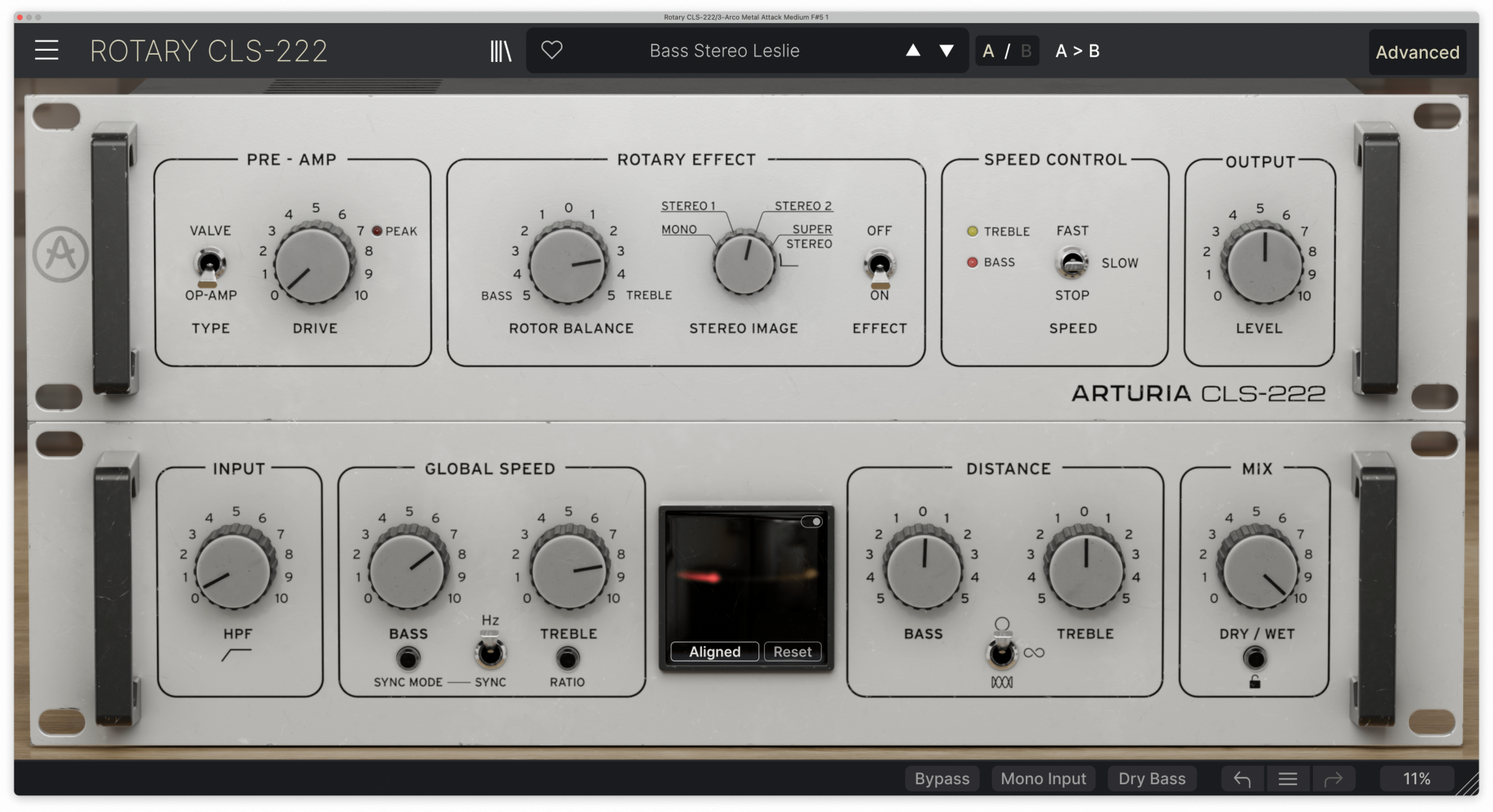1493x812 pixels.
Task: Click the linked-chain icon below distance switch
Action: click(x=1002, y=682)
